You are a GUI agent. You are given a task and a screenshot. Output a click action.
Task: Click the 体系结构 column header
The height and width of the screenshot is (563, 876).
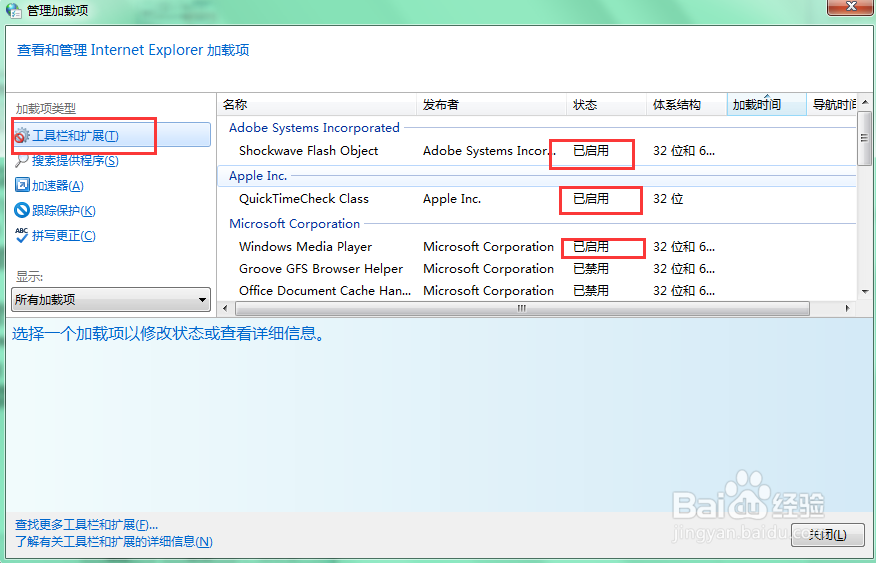point(687,104)
